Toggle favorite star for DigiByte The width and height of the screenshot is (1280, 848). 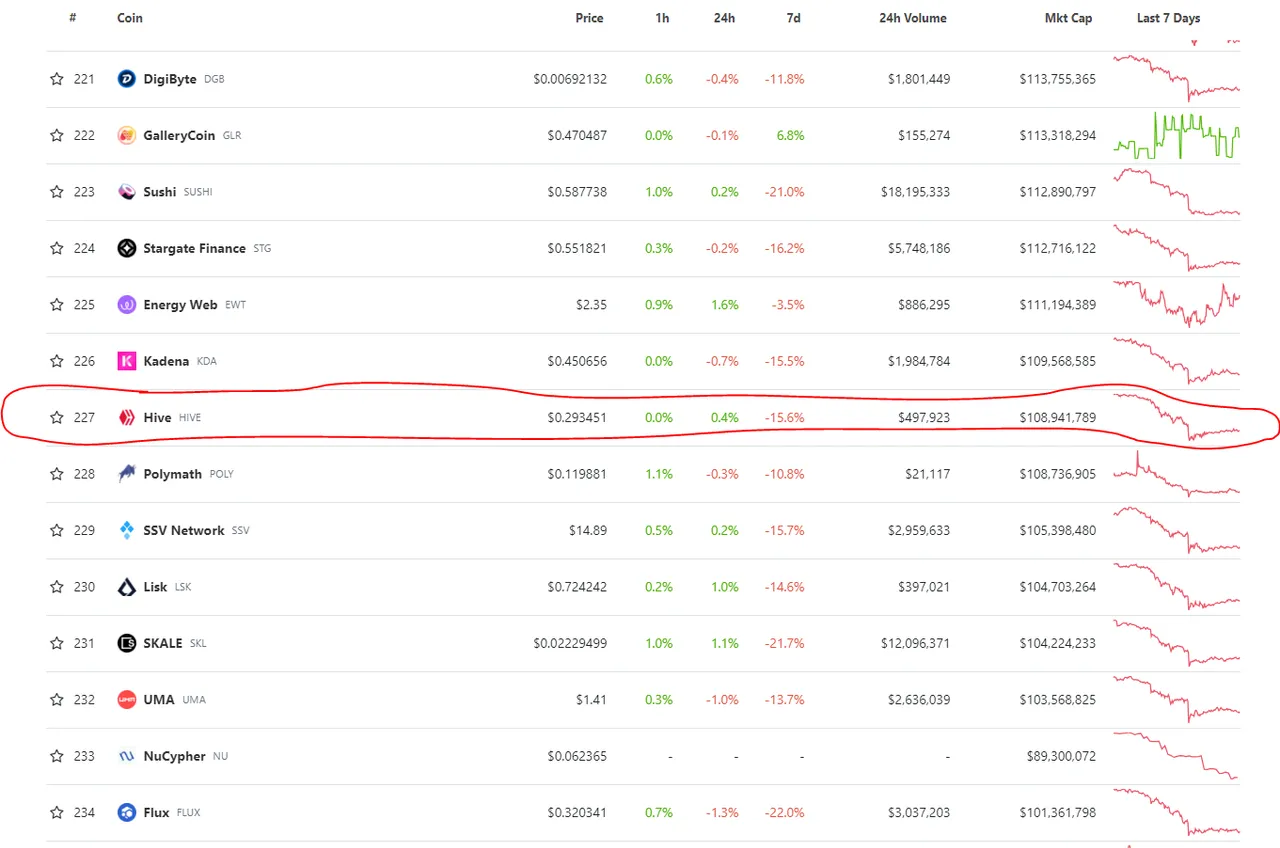tap(57, 79)
